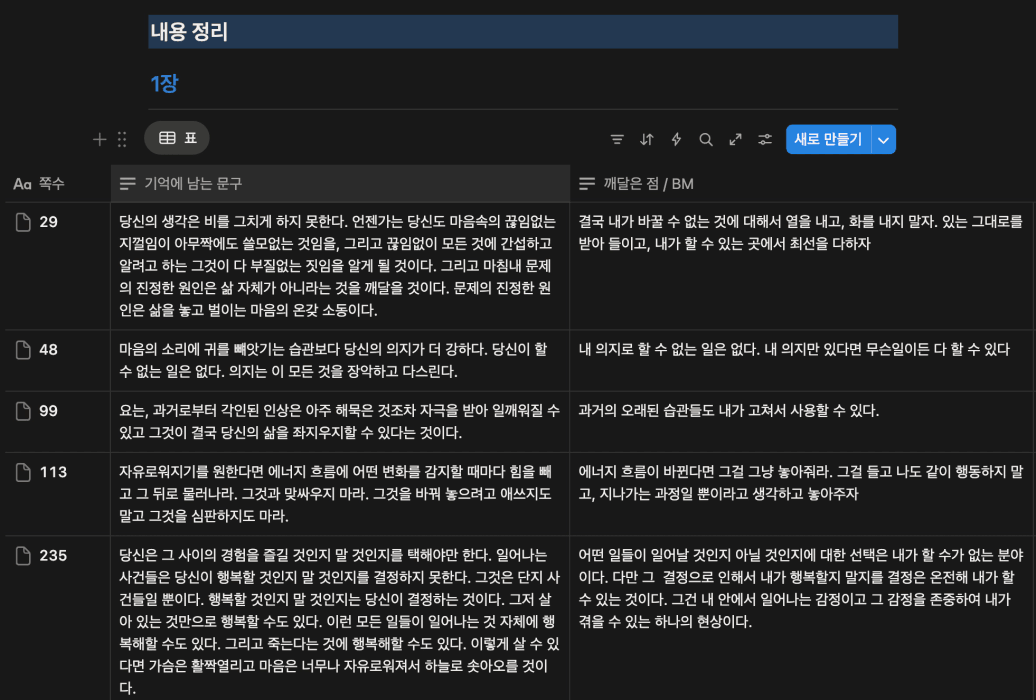This screenshot has height=700, width=1036.
Task: Open the 깨달은 점 / BM column header
Action: click(x=648, y=184)
